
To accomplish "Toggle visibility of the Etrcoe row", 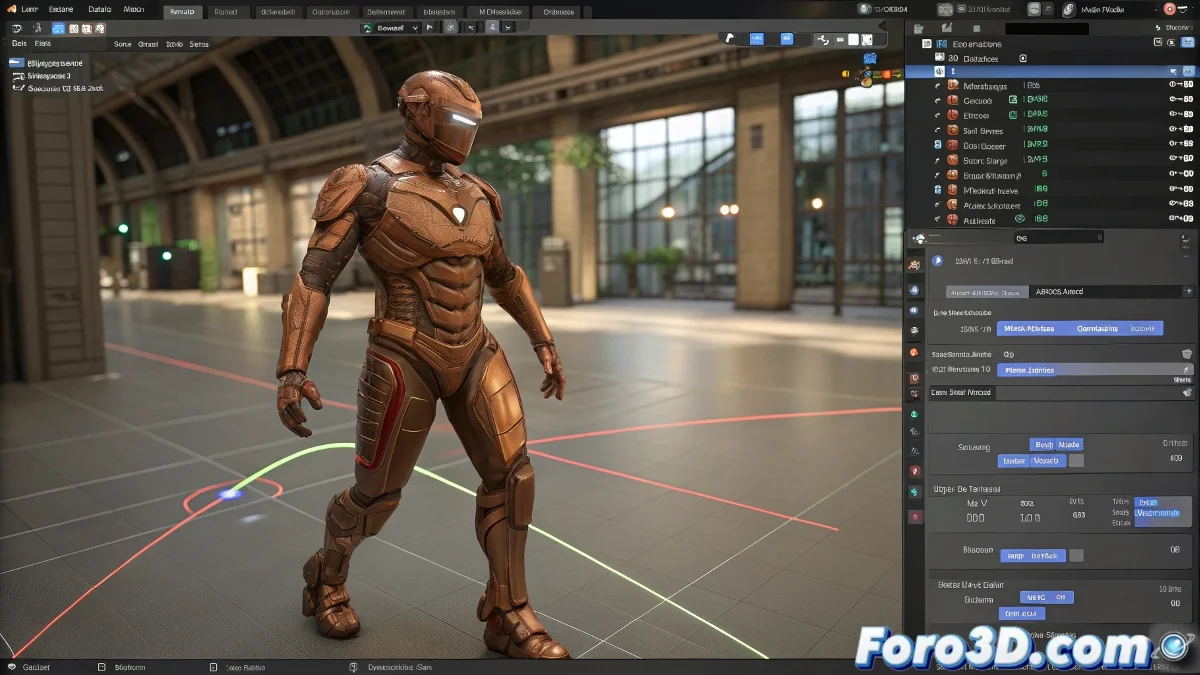I will (1174, 115).
